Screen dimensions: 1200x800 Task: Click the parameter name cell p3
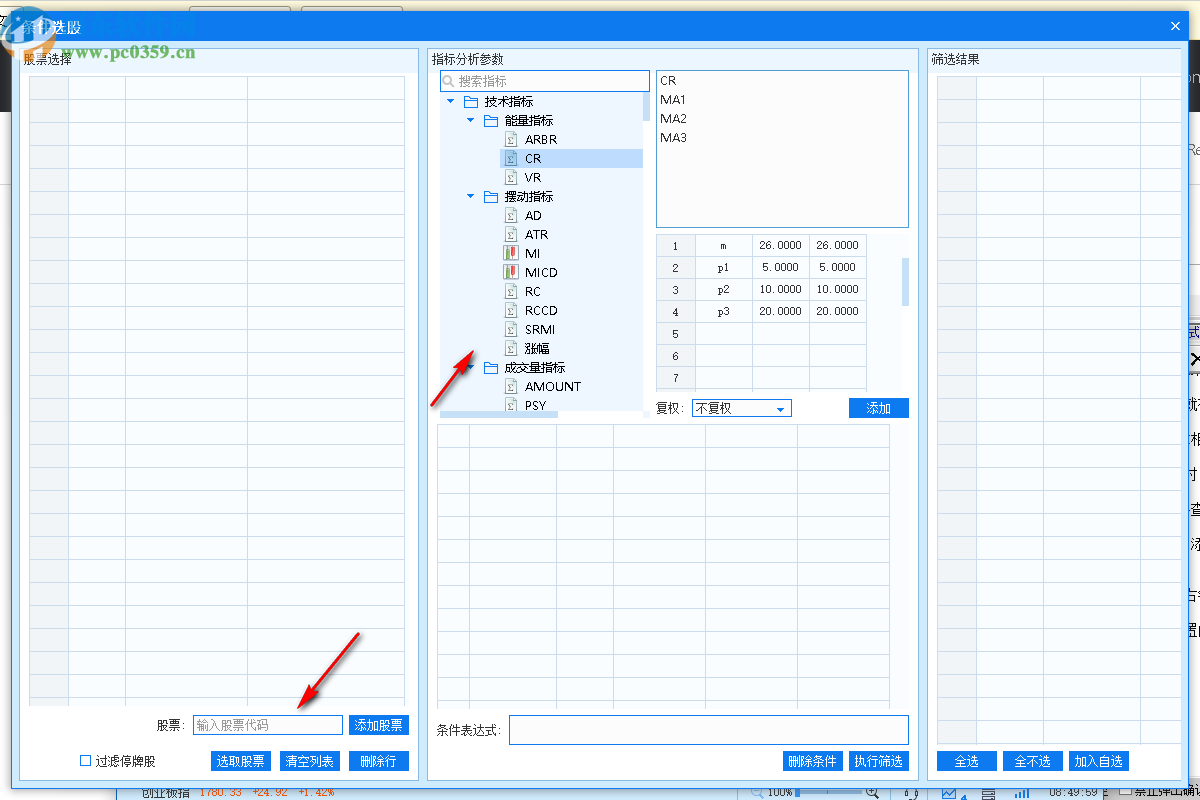tap(724, 311)
